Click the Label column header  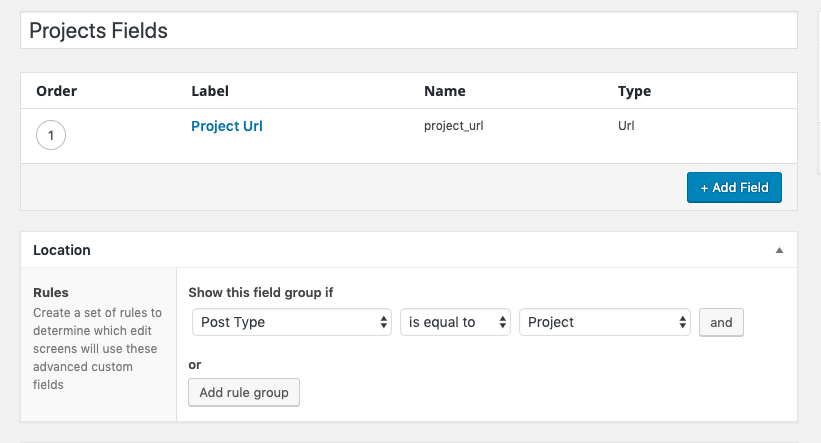click(210, 91)
